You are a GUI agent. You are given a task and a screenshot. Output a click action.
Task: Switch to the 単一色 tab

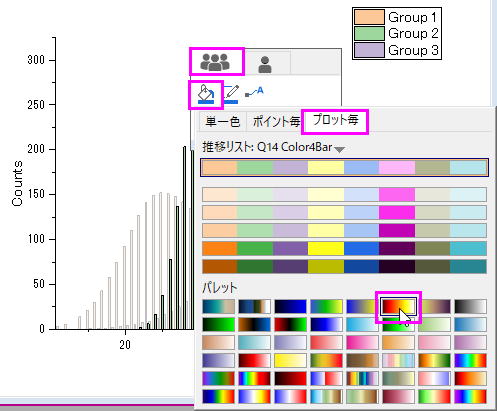coord(222,121)
